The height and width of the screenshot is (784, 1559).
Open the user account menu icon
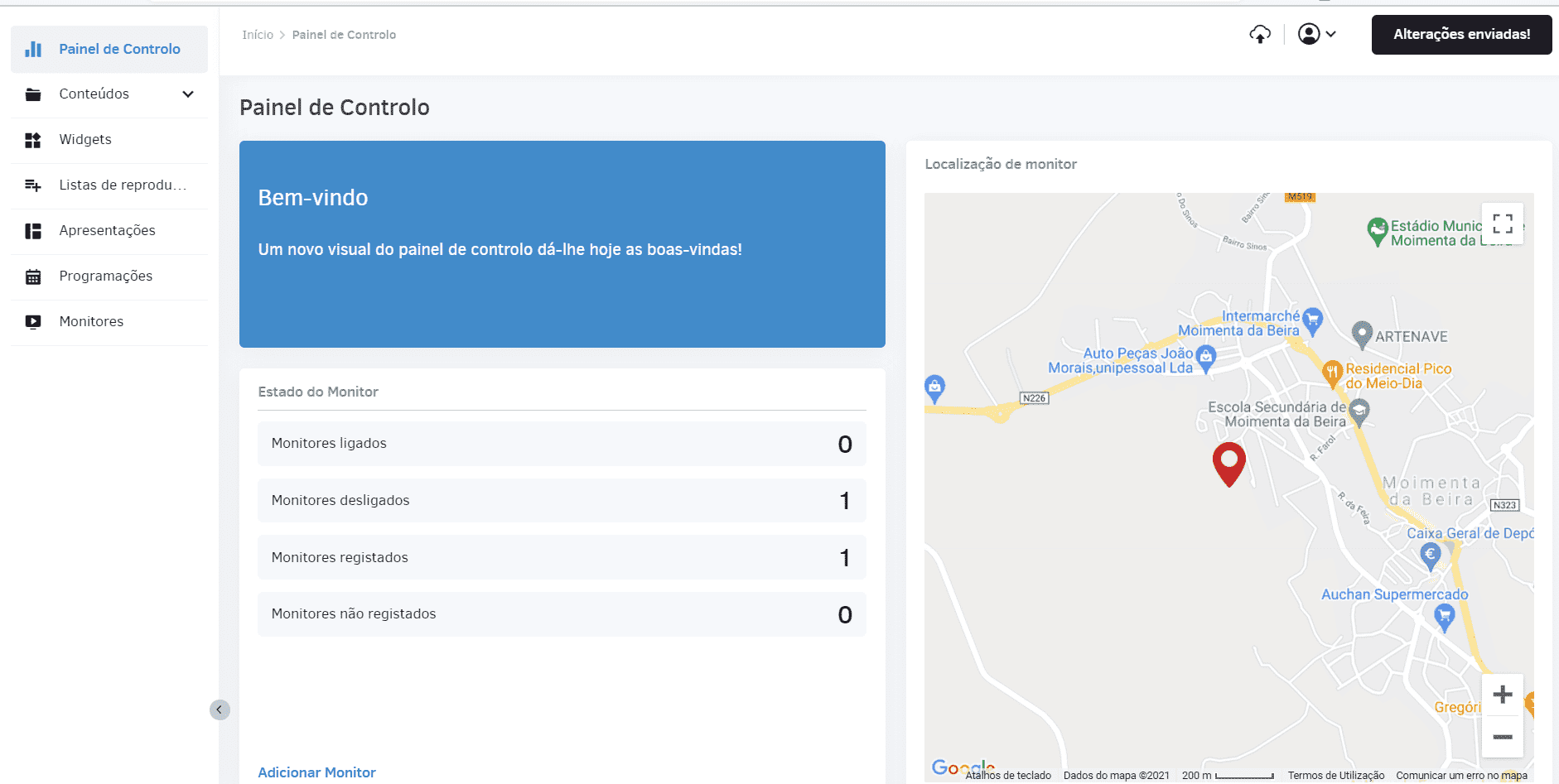click(1309, 34)
